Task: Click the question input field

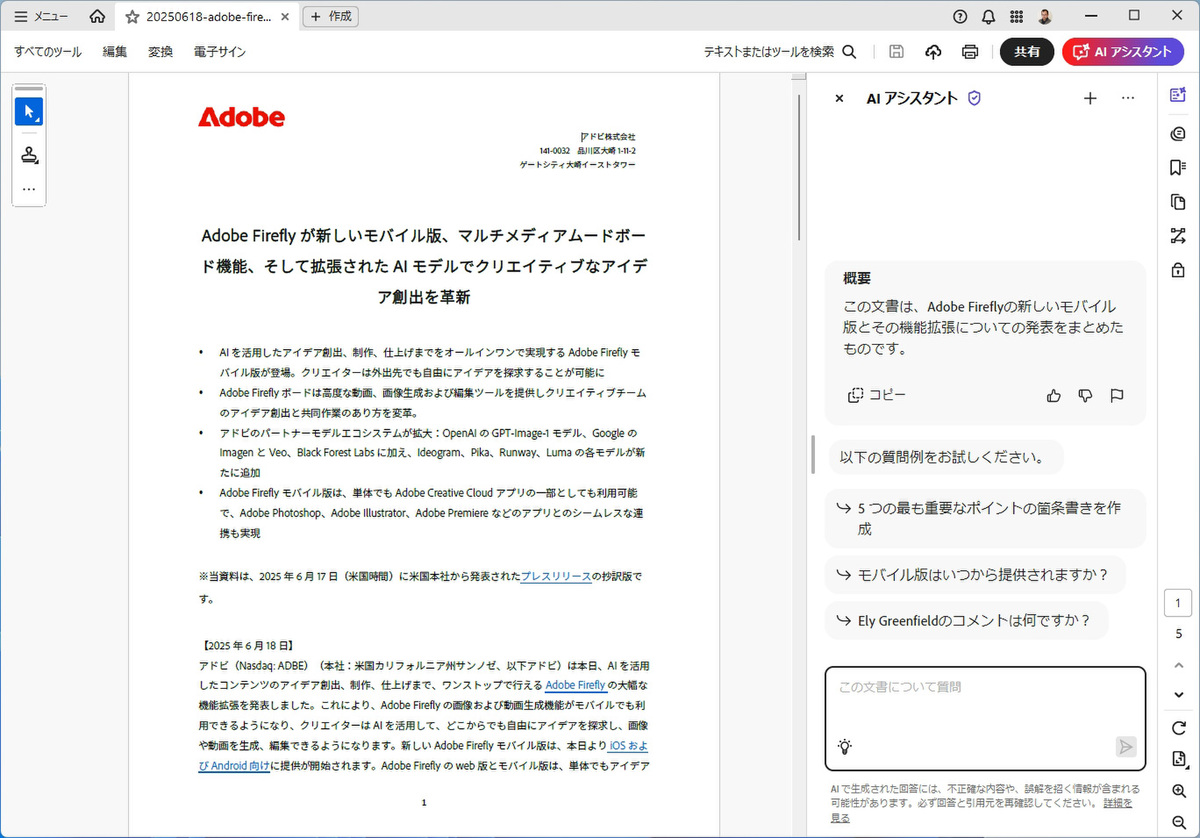Action: click(x=984, y=700)
